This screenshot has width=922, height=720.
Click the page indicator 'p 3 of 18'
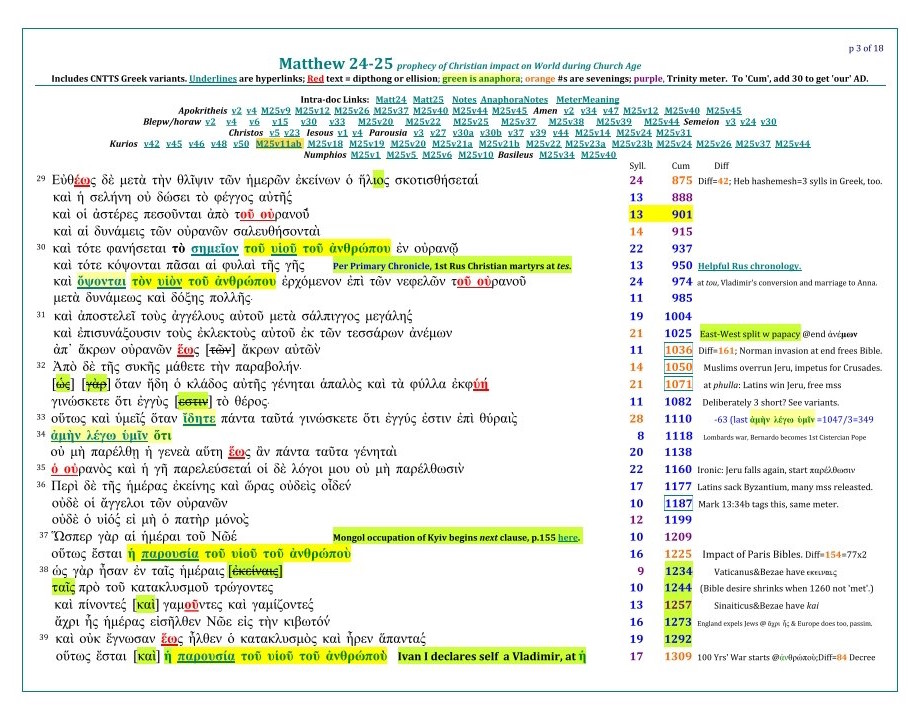click(x=866, y=48)
